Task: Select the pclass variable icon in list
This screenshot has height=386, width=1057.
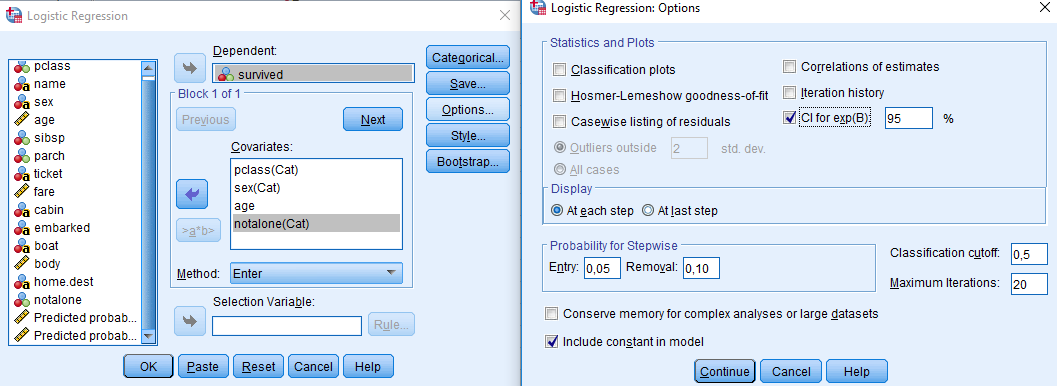Action: tap(23, 66)
